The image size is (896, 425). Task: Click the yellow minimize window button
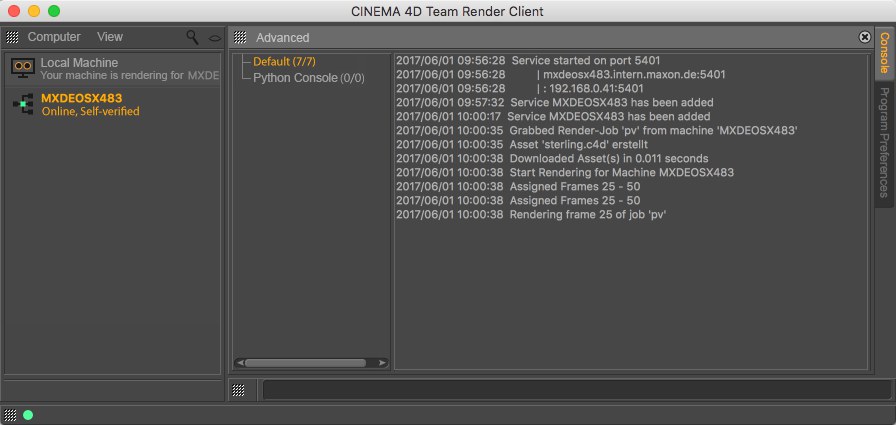[x=34, y=11]
